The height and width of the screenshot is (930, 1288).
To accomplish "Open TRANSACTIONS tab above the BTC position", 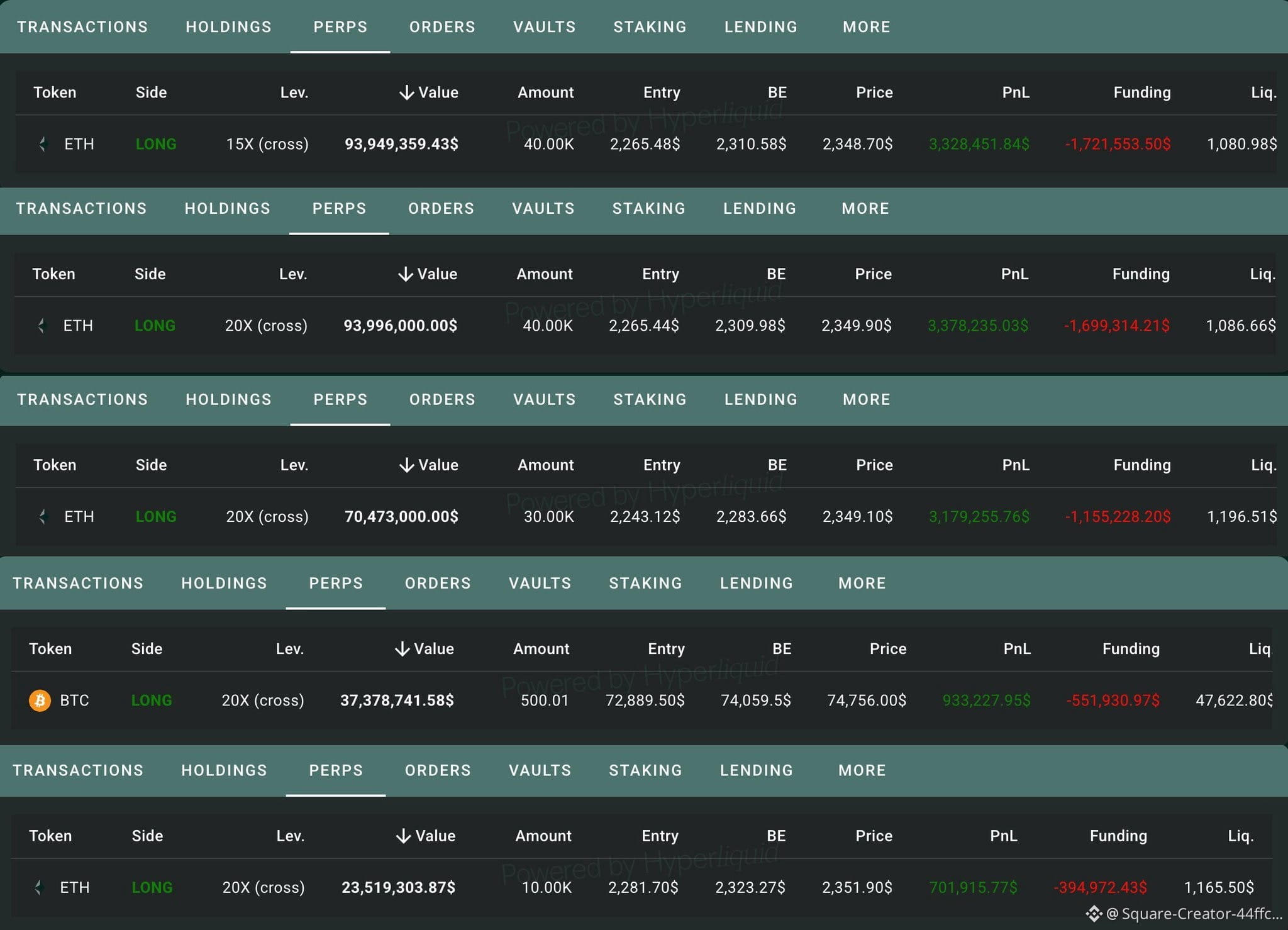I will click(x=78, y=584).
